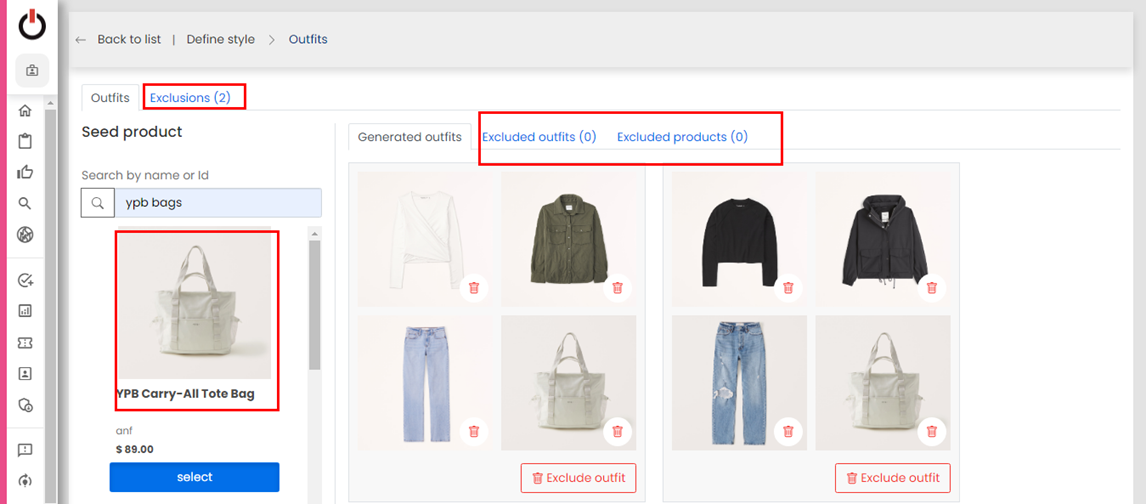
Task: Open the Excluded products (0) tab
Action: [x=682, y=137]
